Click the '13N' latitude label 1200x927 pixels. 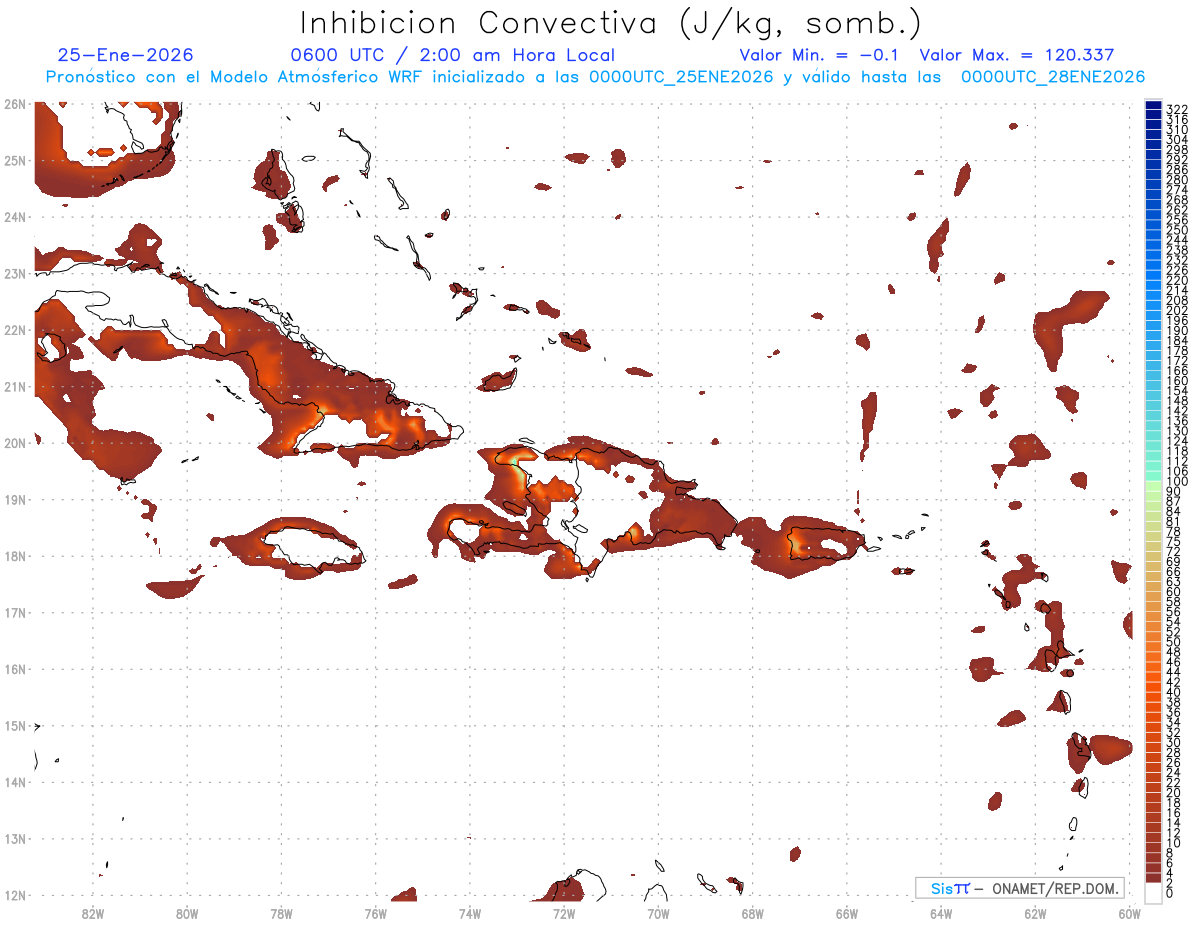point(14,838)
